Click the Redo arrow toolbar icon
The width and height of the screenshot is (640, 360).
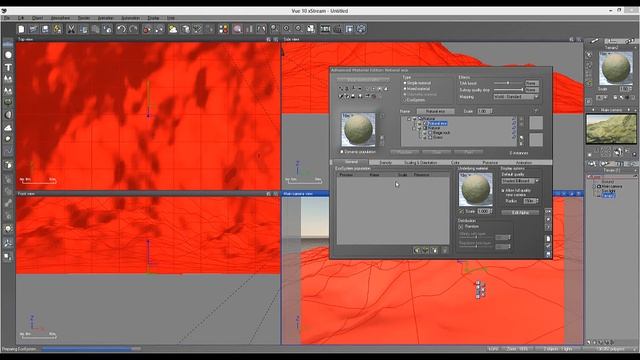tap(133, 29)
